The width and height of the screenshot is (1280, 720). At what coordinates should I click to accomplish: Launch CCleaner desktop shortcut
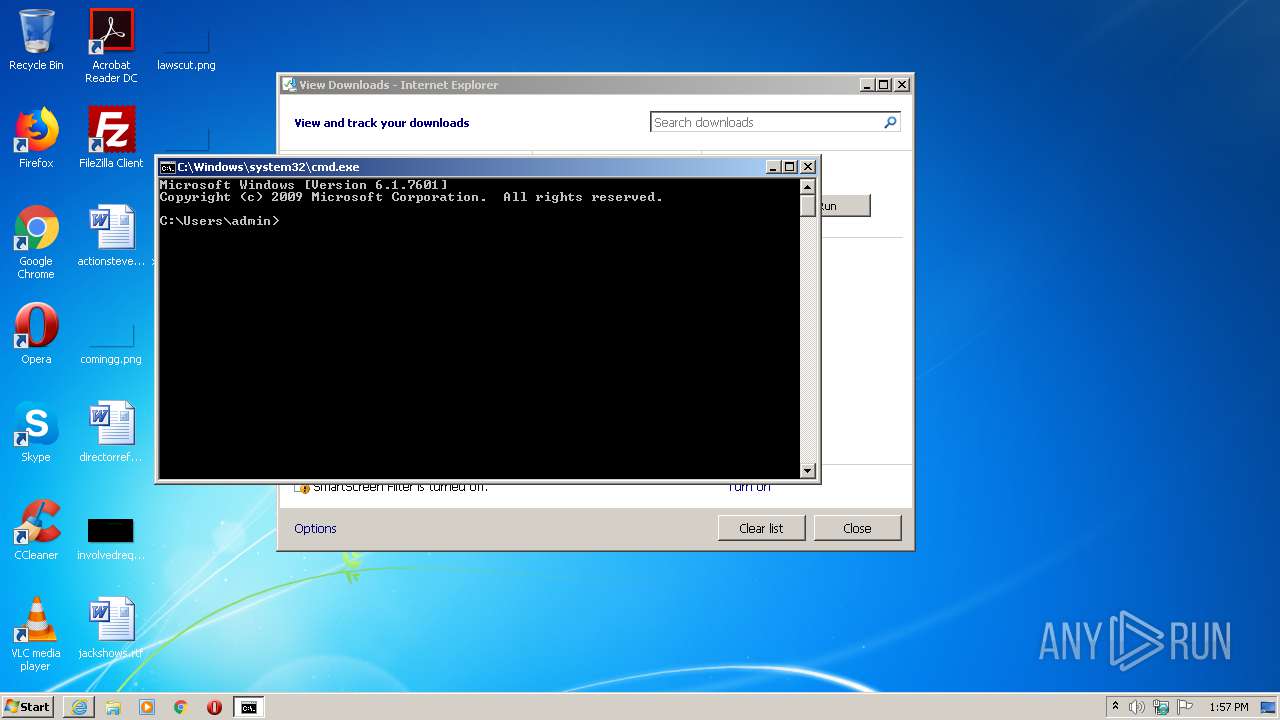(36, 530)
